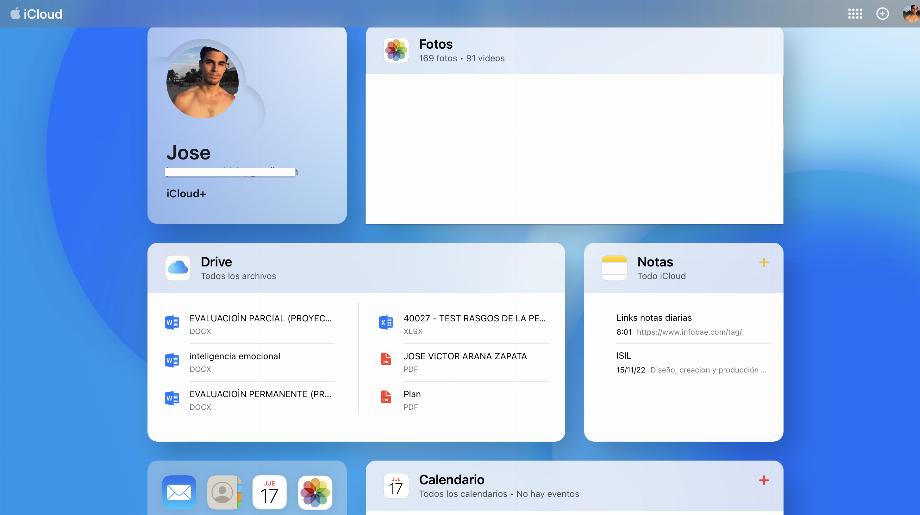Viewport: 920px width, 515px height.
Task: Click Todo iCloud subtitle in Notas
Action: point(661,276)
